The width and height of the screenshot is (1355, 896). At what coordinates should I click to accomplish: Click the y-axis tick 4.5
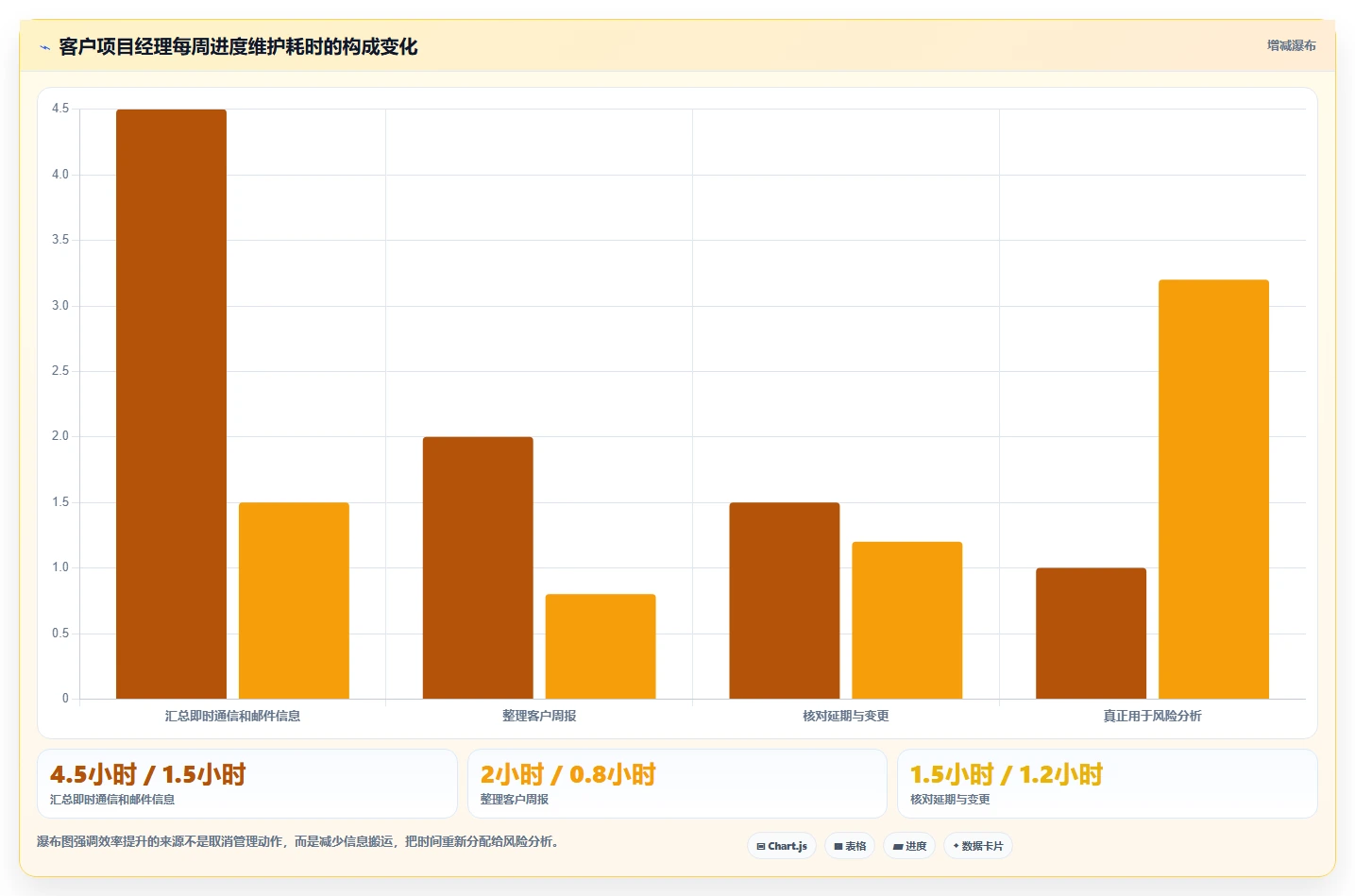tap(60, 109)
